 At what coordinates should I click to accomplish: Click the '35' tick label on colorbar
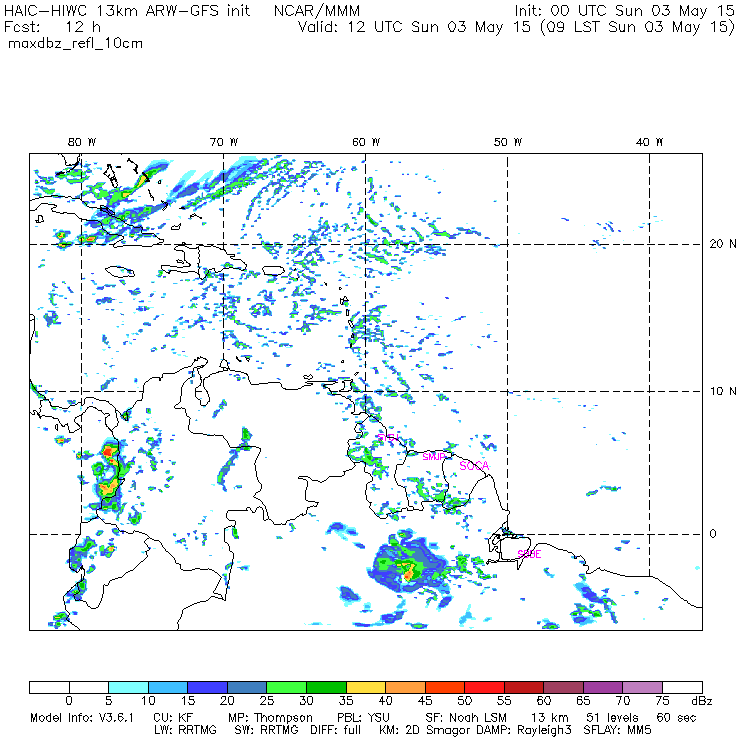[x=346, y=702]
